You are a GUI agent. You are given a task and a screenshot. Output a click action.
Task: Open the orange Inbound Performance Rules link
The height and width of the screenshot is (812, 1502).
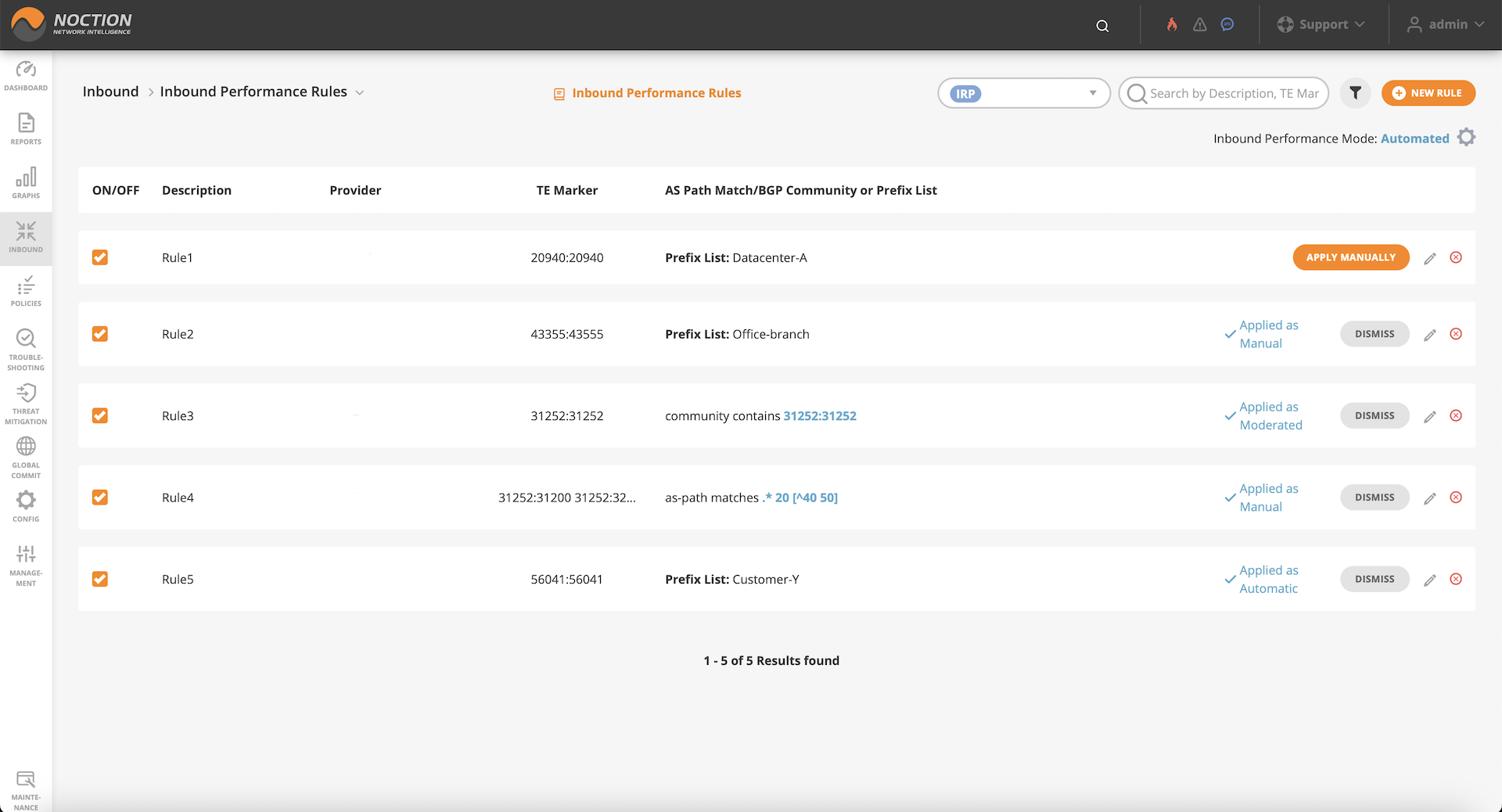(648, 93)
